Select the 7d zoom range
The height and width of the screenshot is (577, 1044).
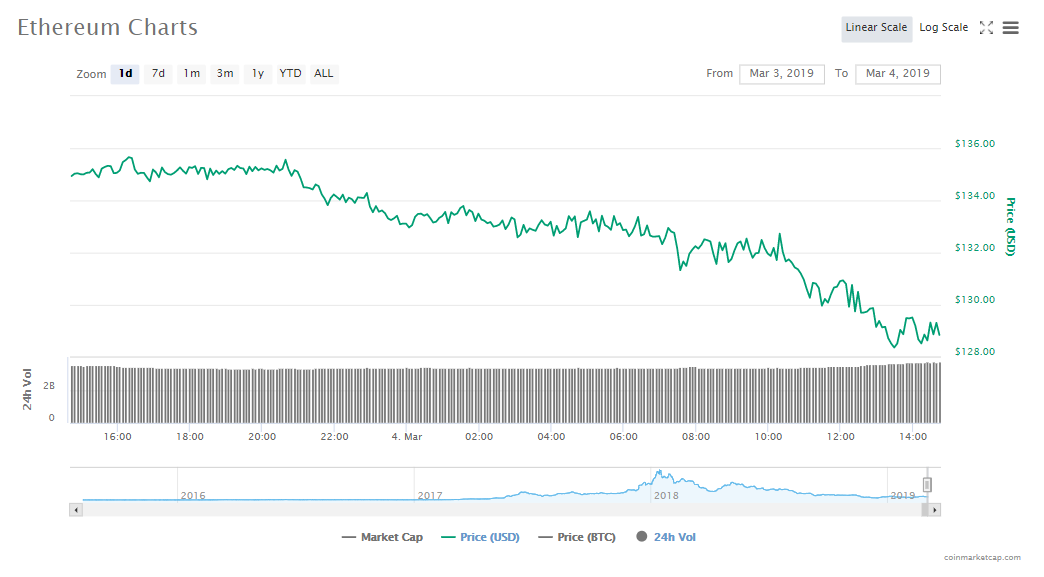pos(158,74)
